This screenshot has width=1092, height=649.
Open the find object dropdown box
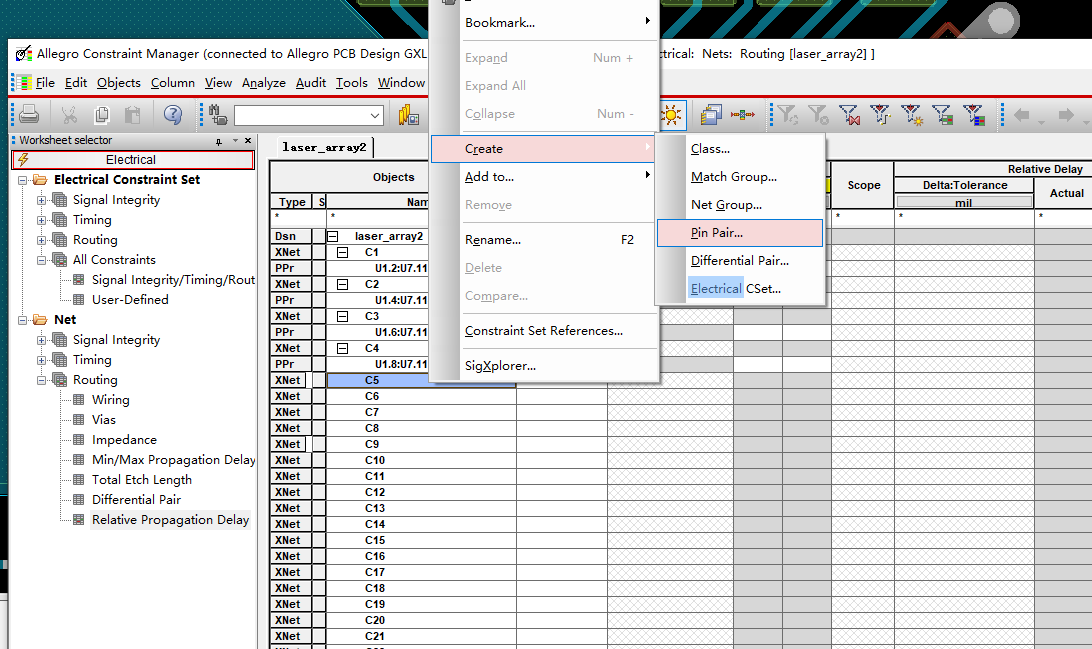click(309, 115)
